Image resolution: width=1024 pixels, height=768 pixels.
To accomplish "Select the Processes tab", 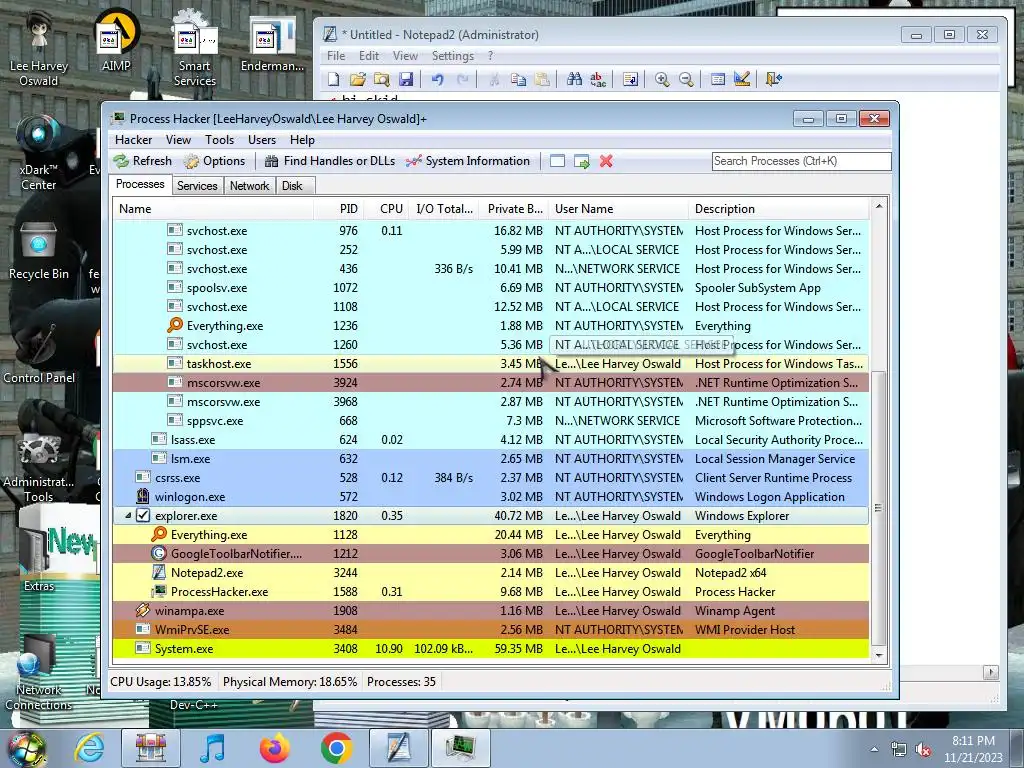I will (140, 185).
